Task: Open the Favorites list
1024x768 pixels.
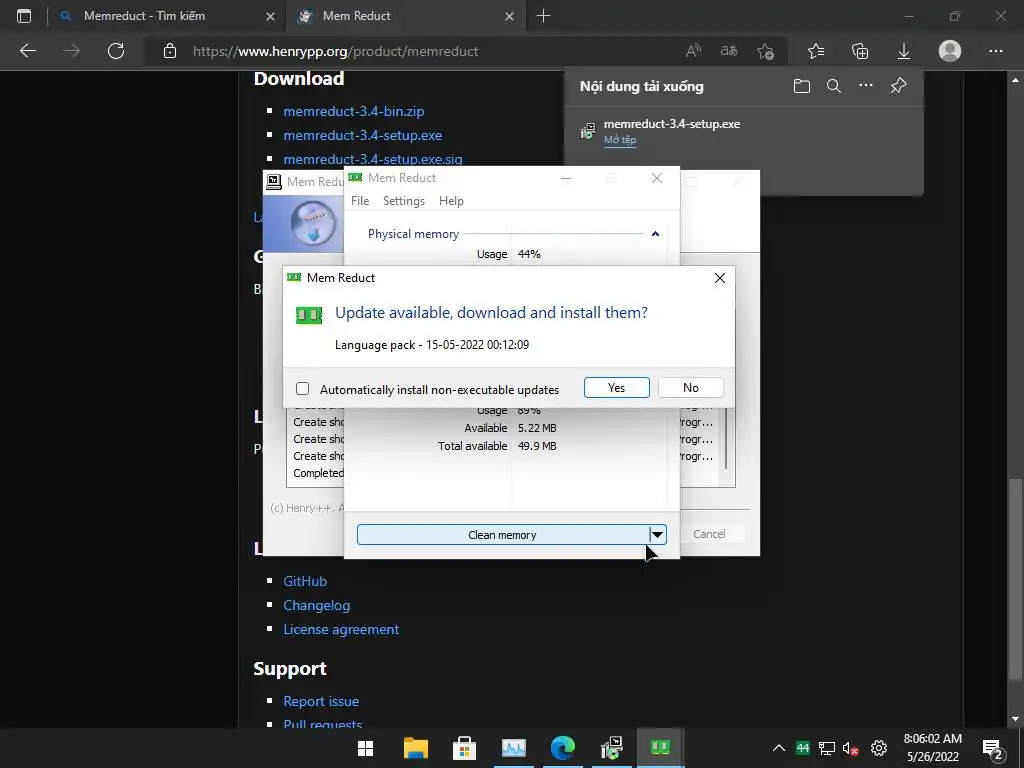Action: coord(816,51)
